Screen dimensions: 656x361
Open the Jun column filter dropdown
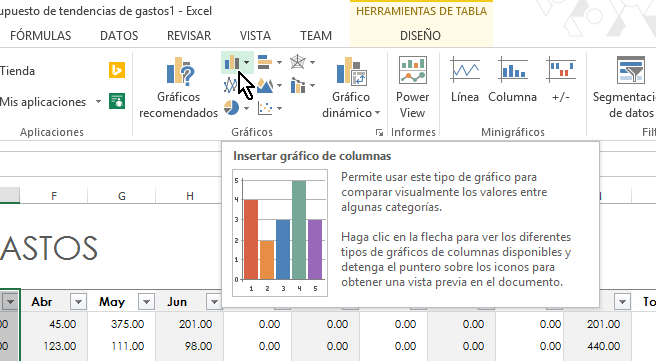coord(214,302)
